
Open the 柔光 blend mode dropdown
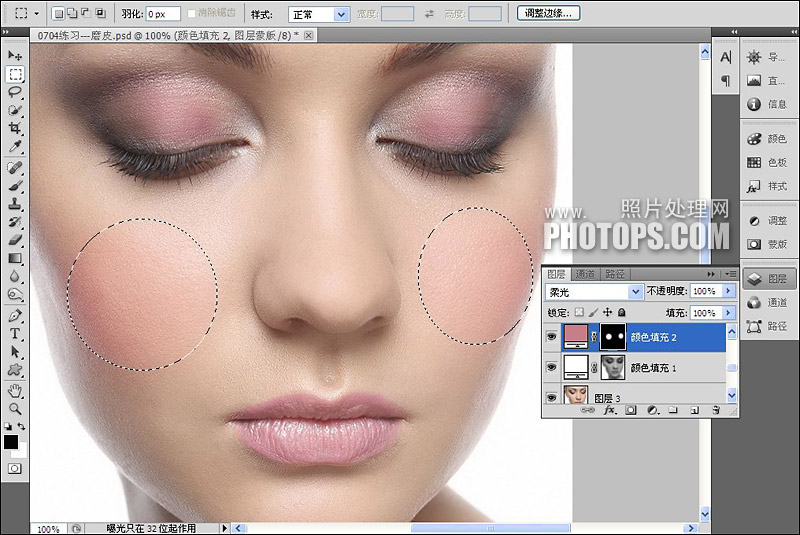coord(594,292)
